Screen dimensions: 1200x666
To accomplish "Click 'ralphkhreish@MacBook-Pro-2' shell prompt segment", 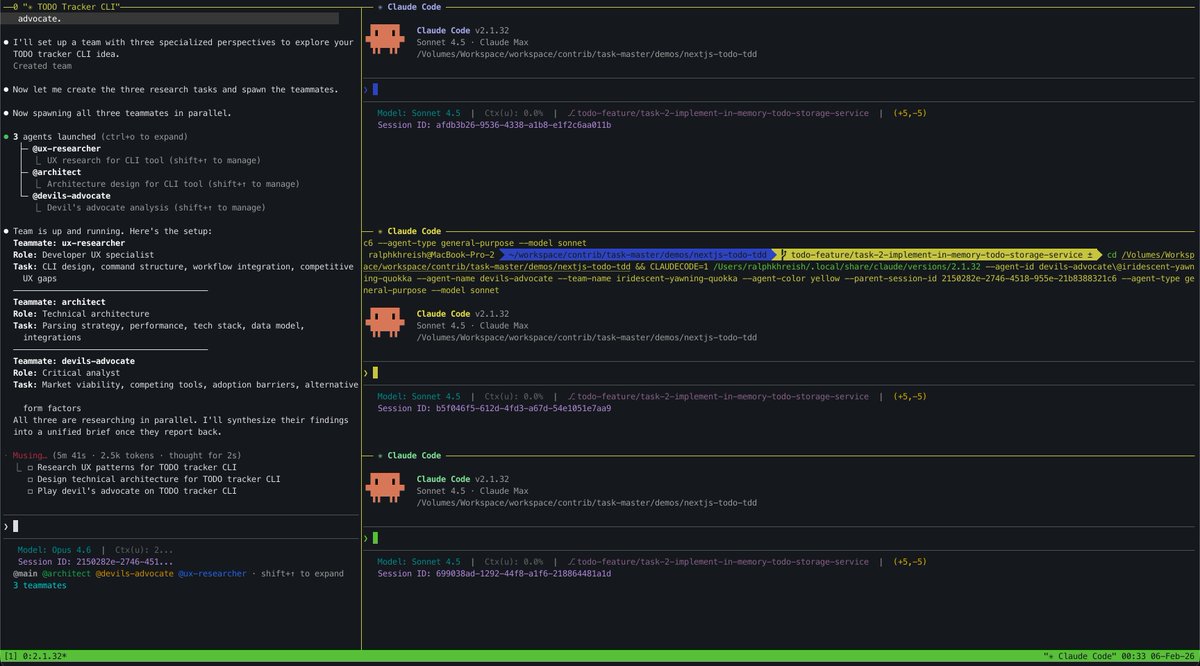I will (431, 255).
